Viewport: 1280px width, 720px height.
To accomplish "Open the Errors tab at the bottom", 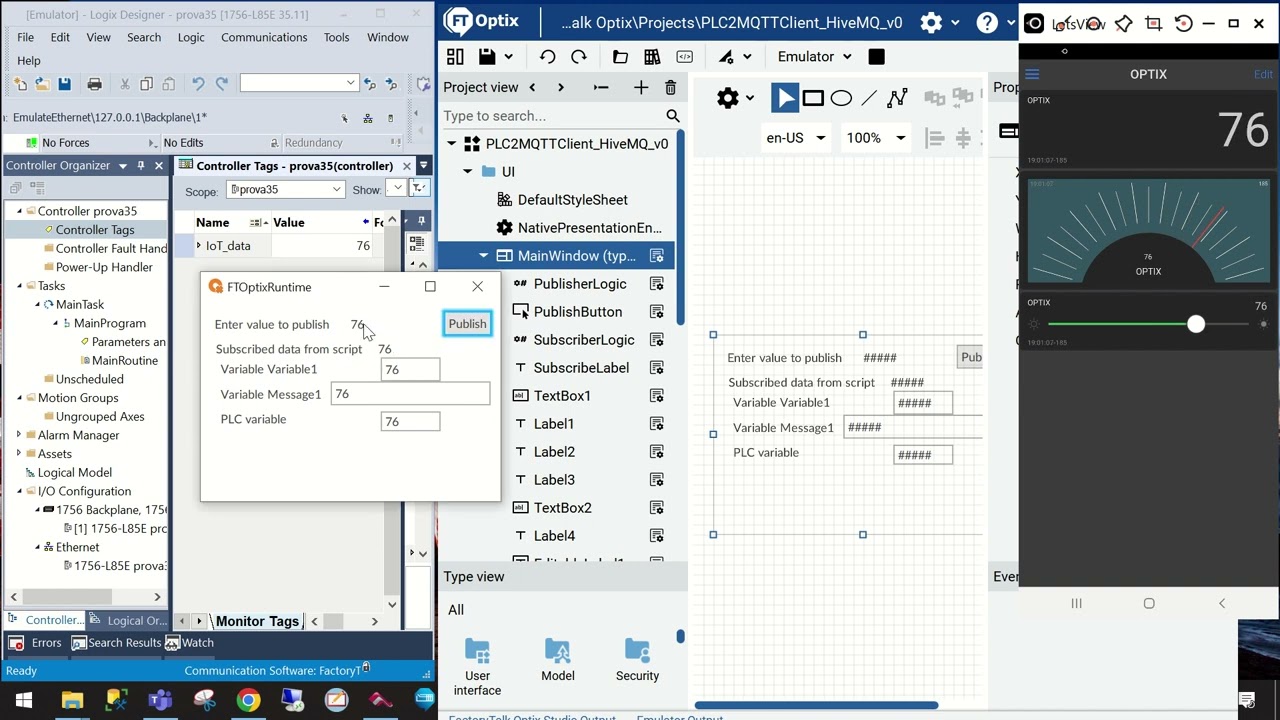I will [x=37, y=643].
